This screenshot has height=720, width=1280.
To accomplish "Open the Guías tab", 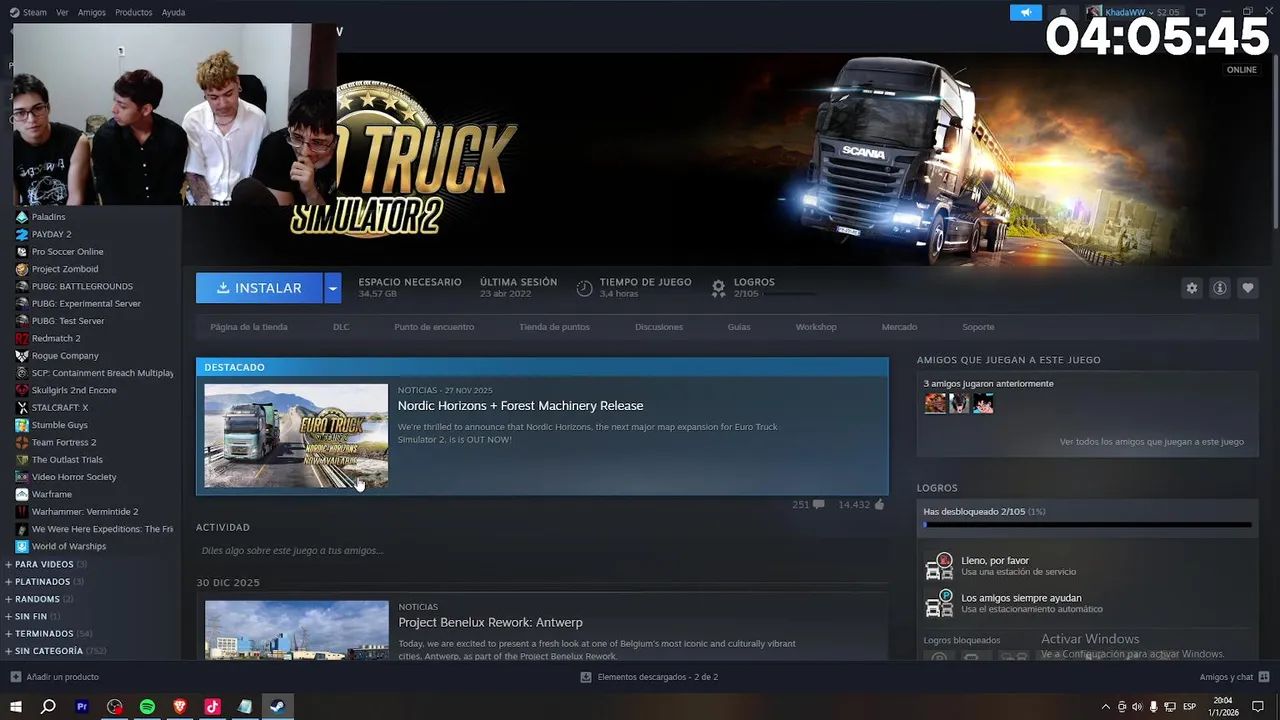I will pyautogui.click(x=739, y=327).
